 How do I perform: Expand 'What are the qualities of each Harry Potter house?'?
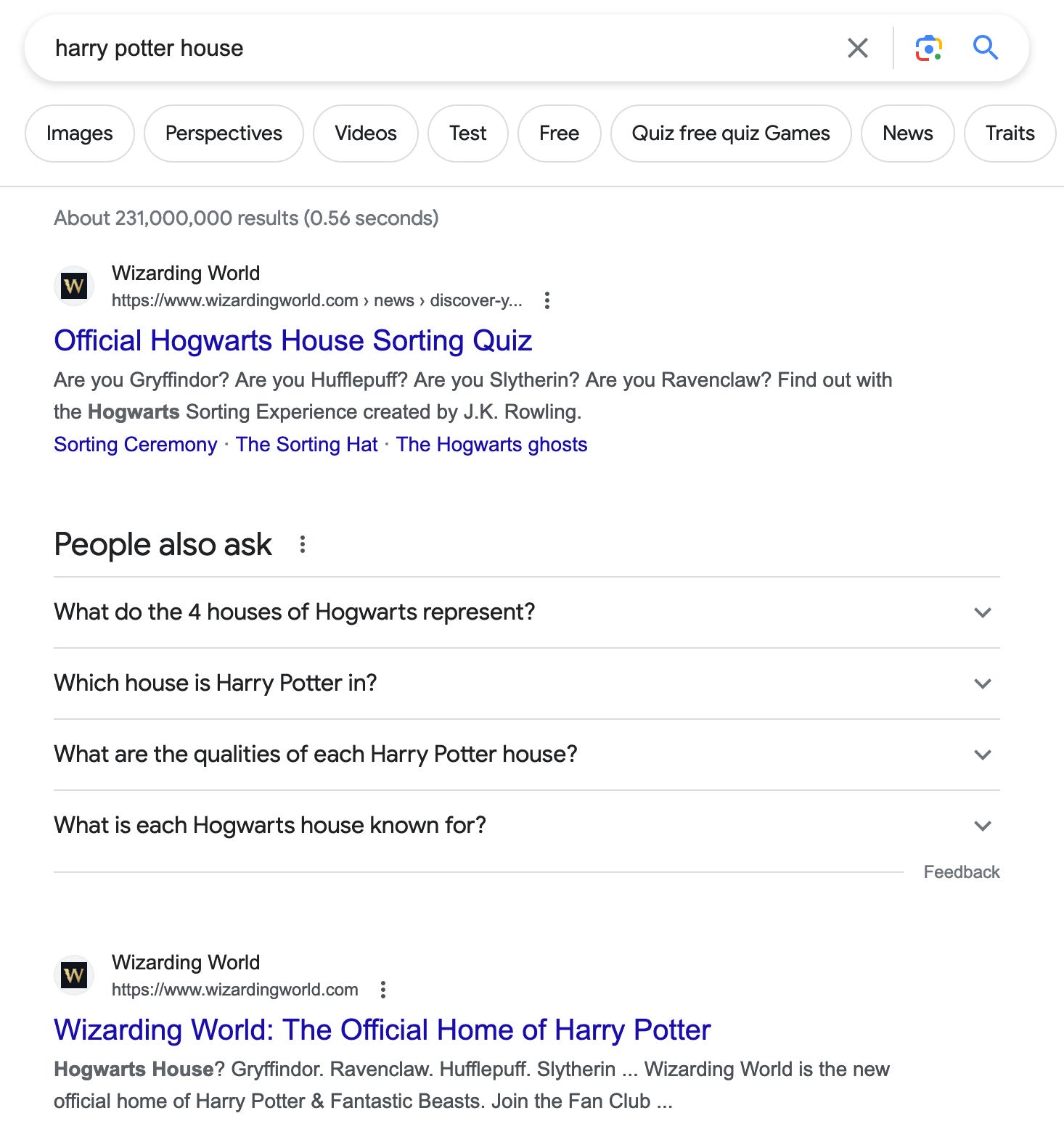pos(527,755)
